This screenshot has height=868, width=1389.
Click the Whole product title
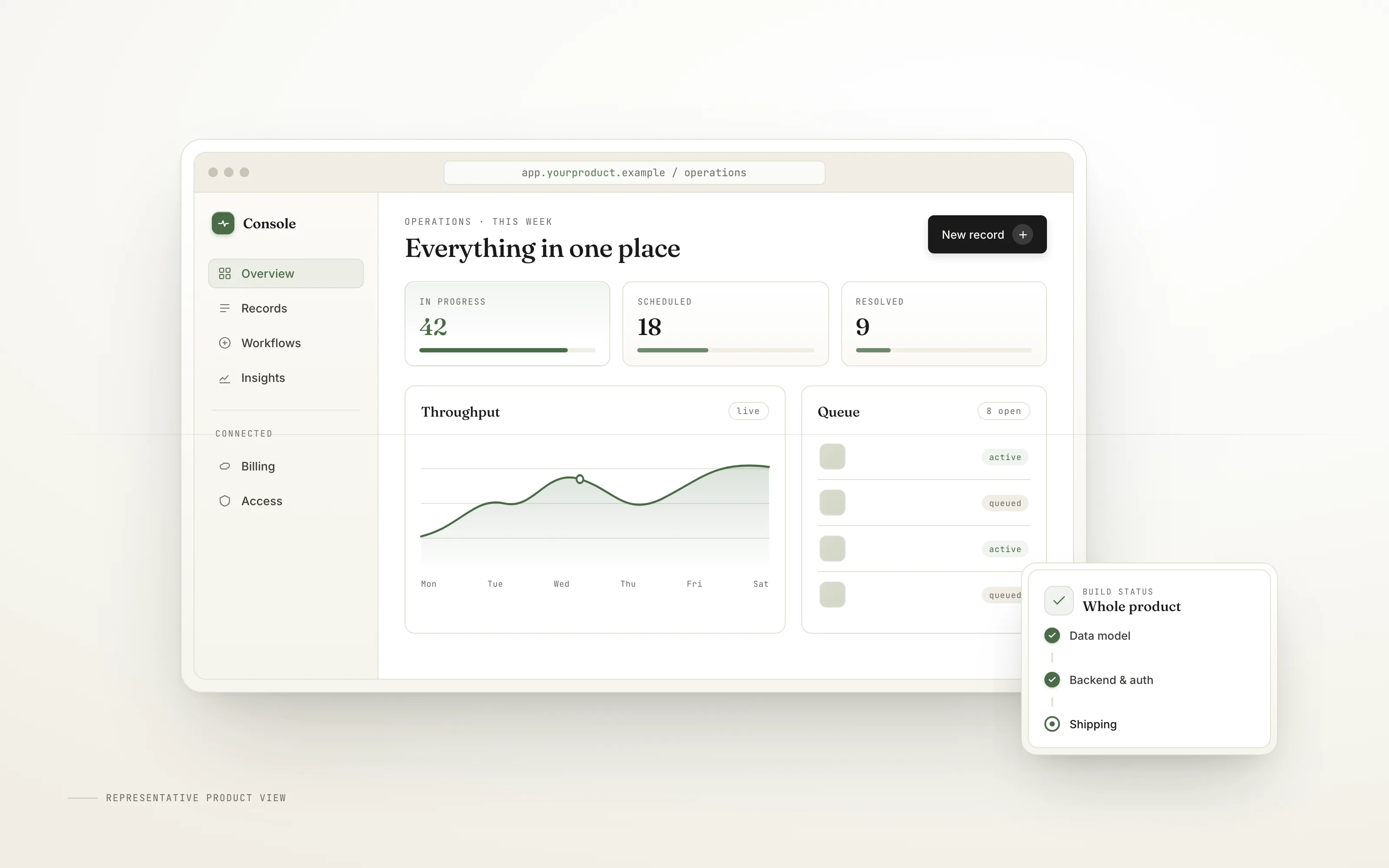pos(1131,607)
